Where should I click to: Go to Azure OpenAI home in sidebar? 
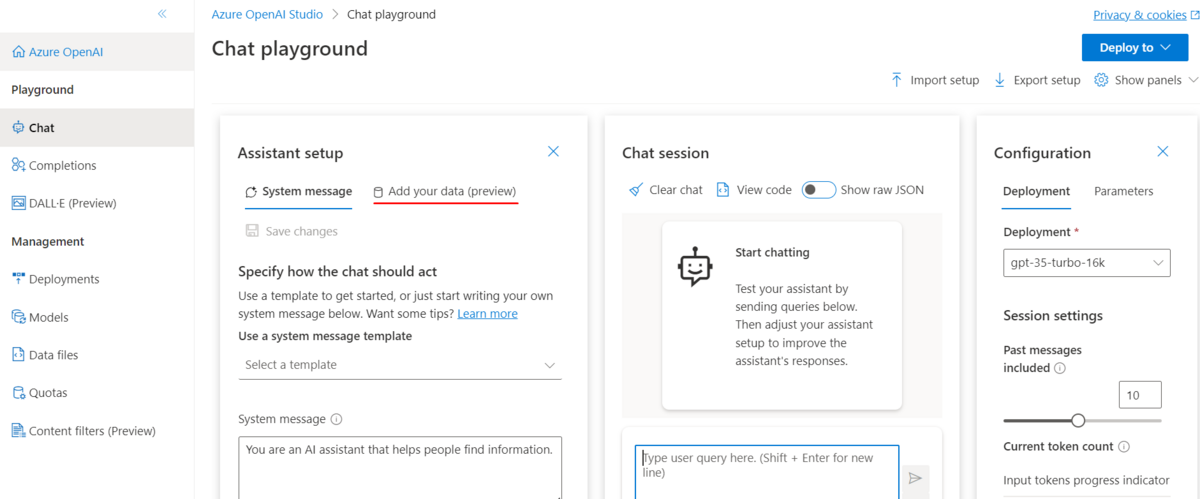[97, 51]
